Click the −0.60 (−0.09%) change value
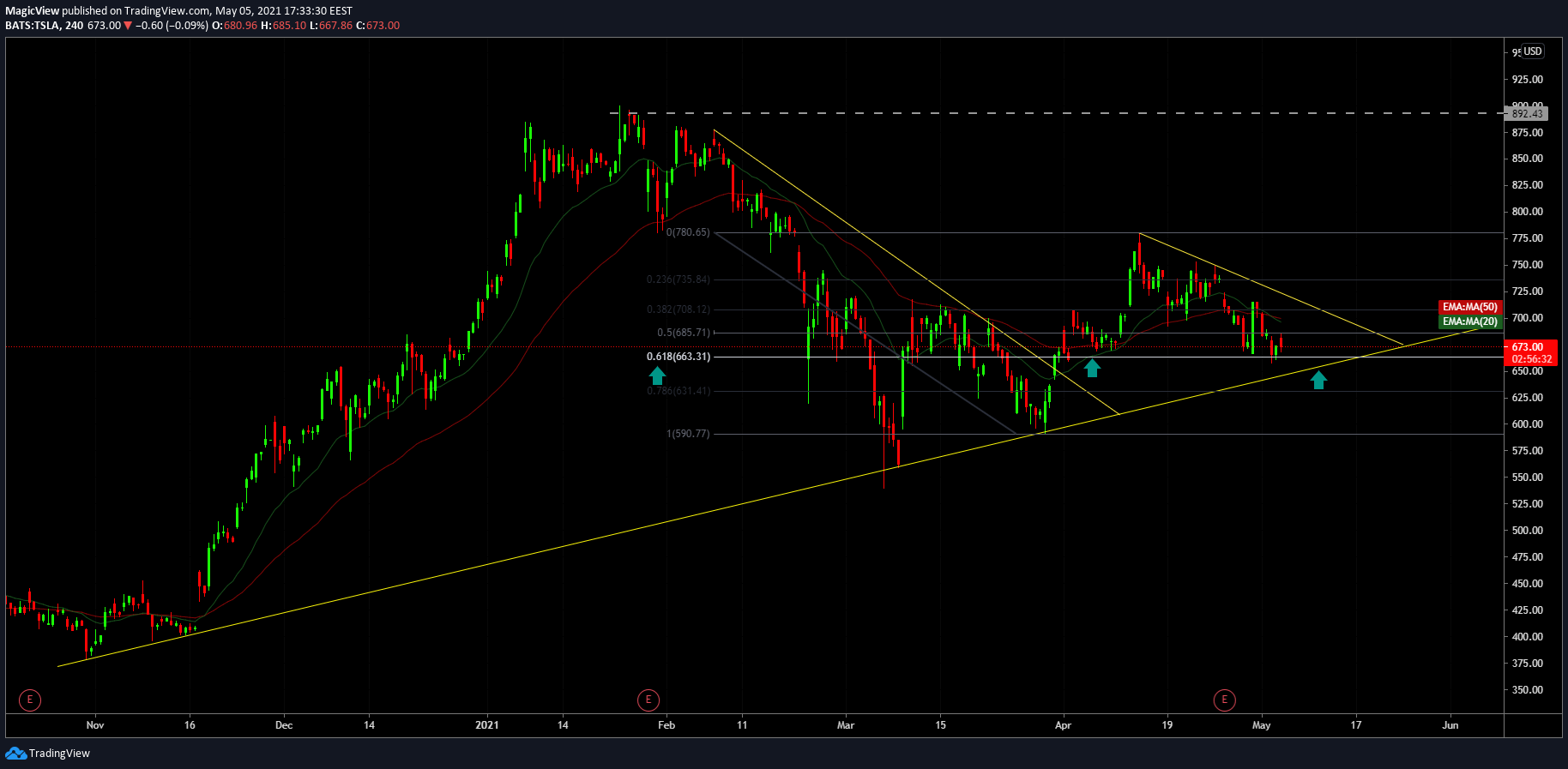1568x769 pixels. click(172, 26)
